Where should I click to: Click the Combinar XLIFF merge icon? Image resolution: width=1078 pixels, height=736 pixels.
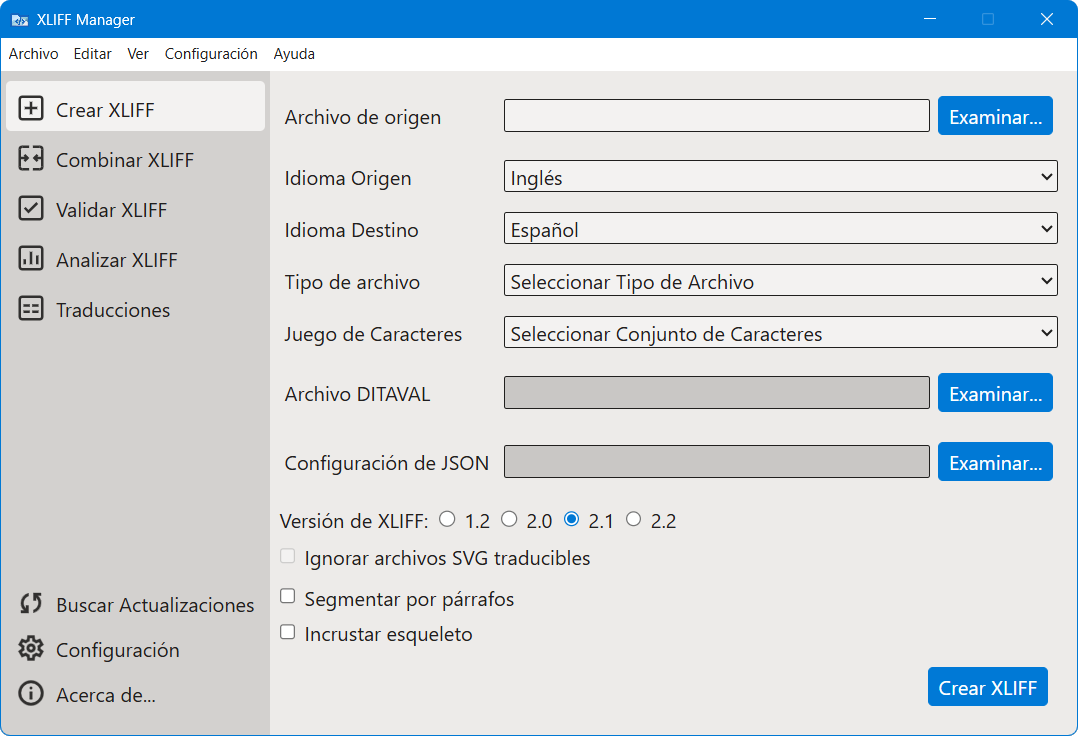pyautogui.click(x=31, y=159)
